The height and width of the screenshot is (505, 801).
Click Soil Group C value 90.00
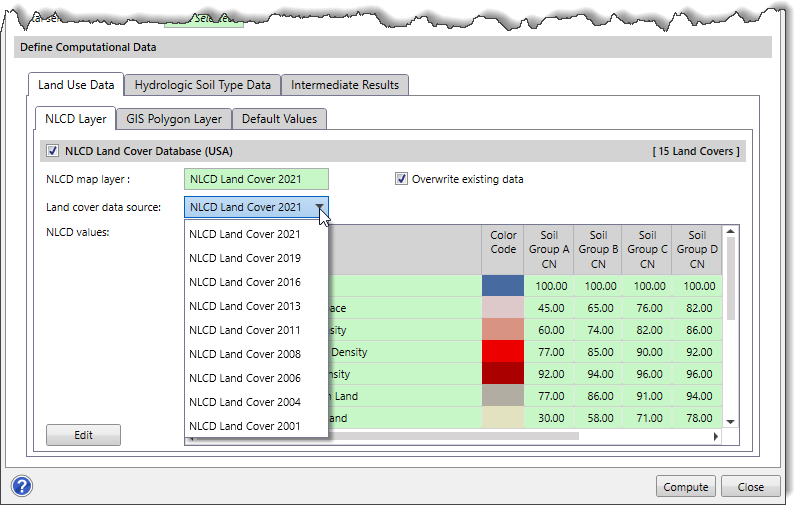[x=647, y=352]
